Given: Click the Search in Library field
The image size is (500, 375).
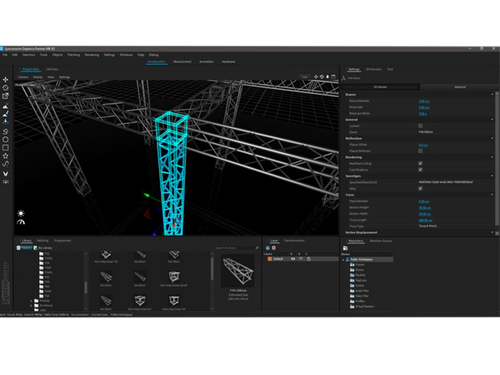Looking at the screenshot, I should point(234,248).
